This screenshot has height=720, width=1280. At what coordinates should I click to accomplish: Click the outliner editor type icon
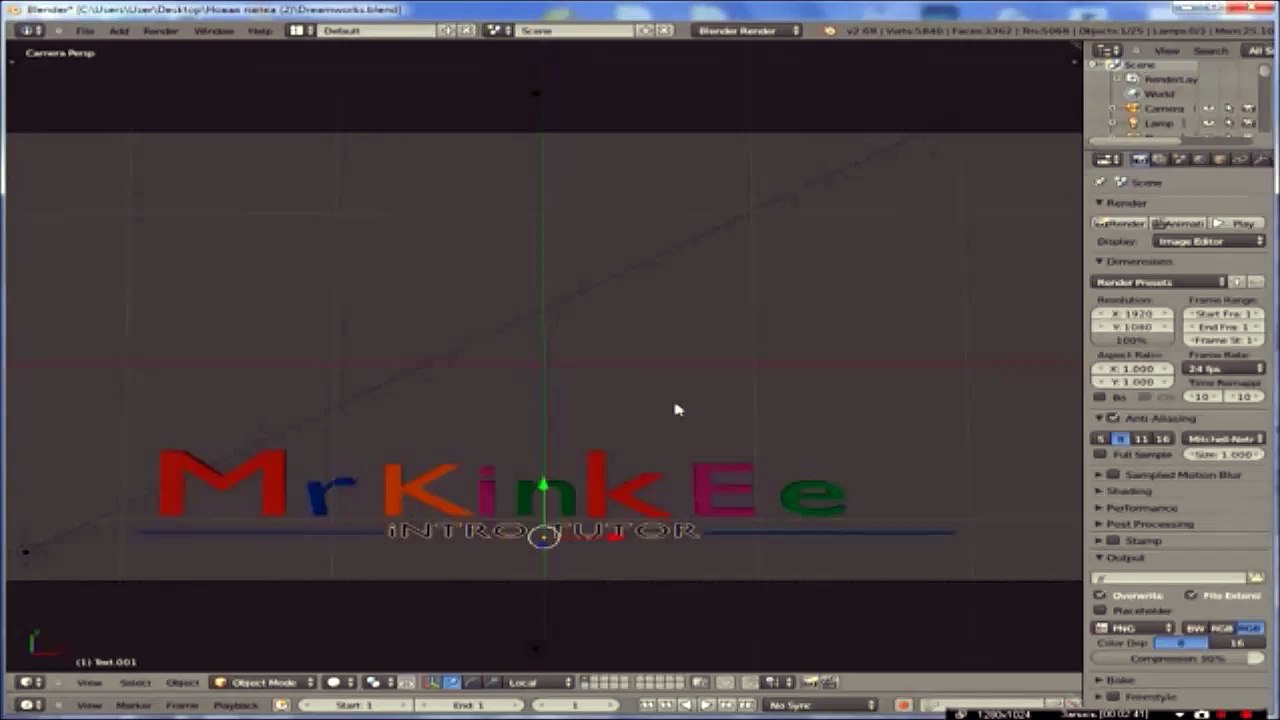(x=1107, y=51)
